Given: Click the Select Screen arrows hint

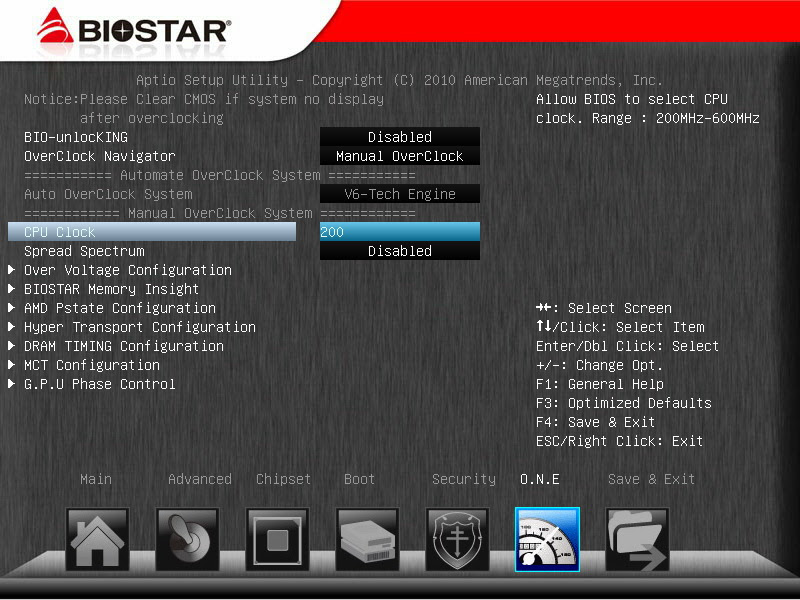Looking at the screenshot, I should pos(604,308).
